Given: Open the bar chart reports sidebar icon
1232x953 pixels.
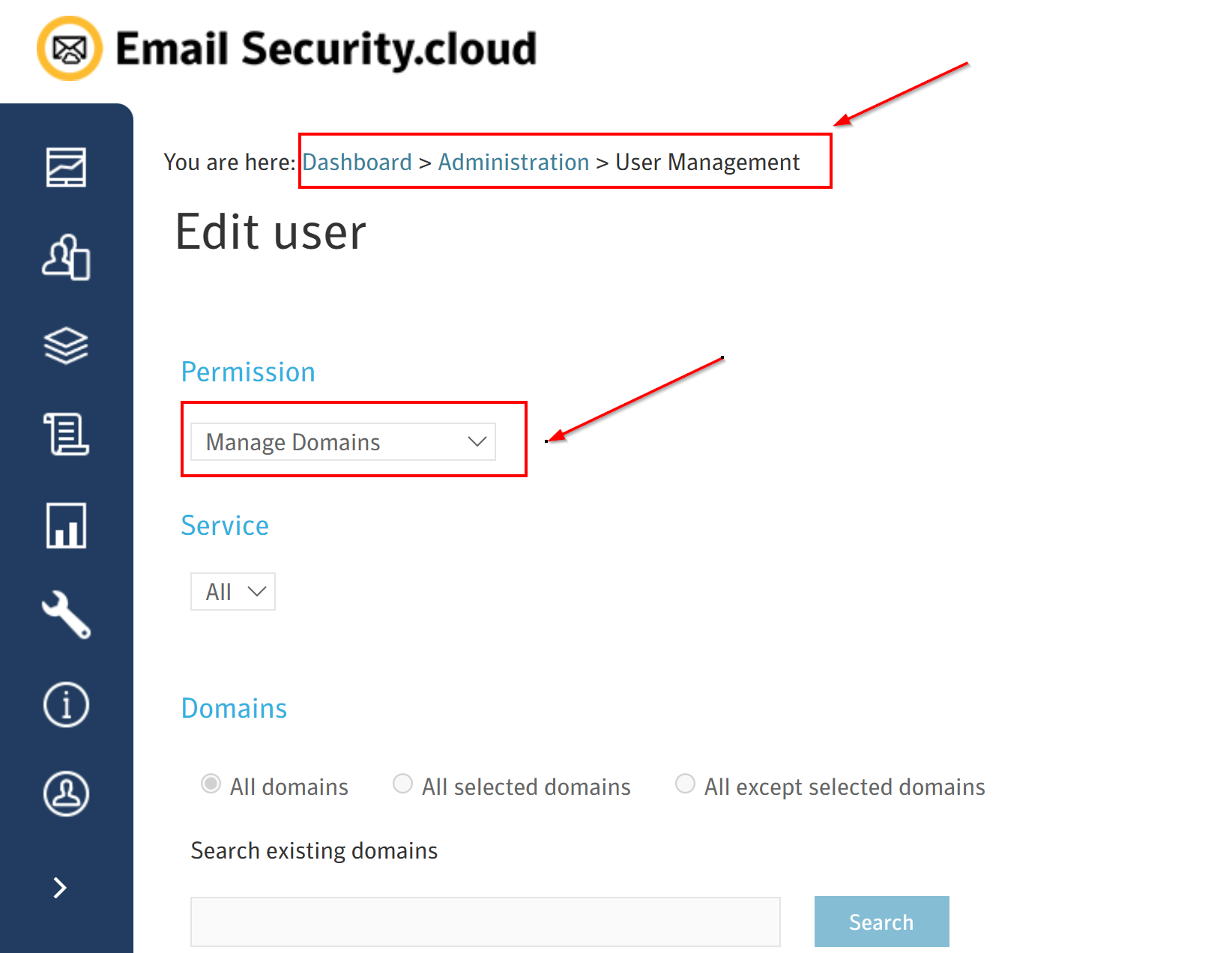Looking at the screenshot, I should [x=66, y=525].
